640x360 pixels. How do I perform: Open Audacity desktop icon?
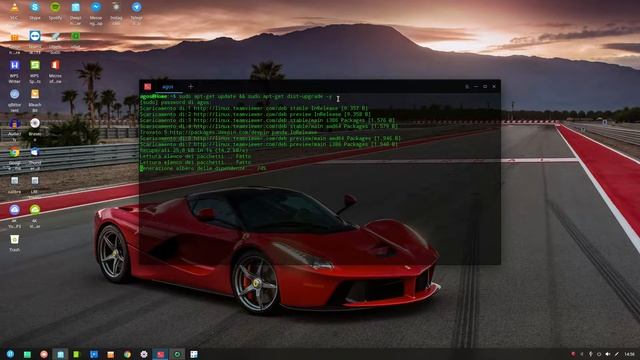[x=14, y=123]
